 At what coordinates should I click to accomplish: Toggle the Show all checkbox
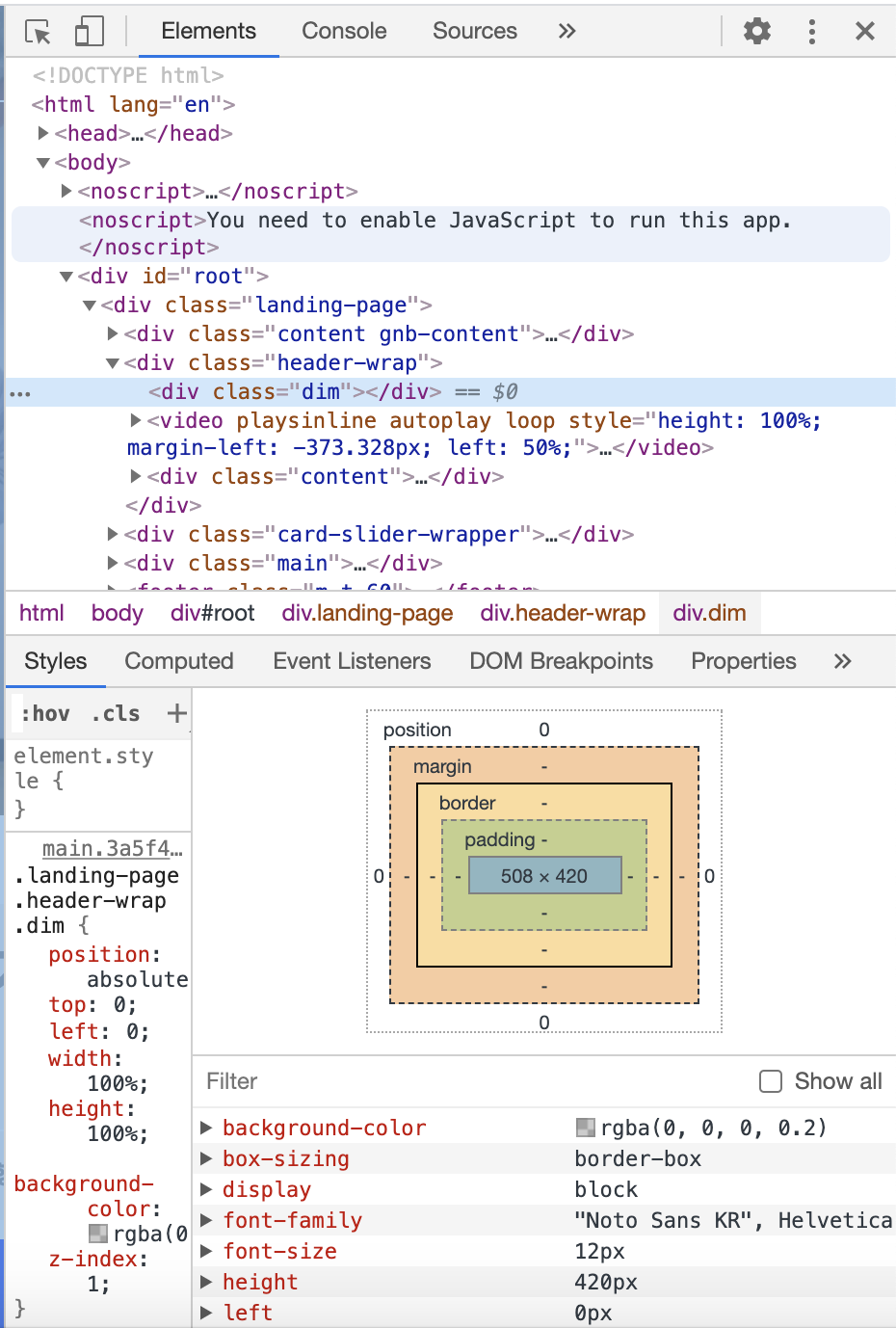771,1081
